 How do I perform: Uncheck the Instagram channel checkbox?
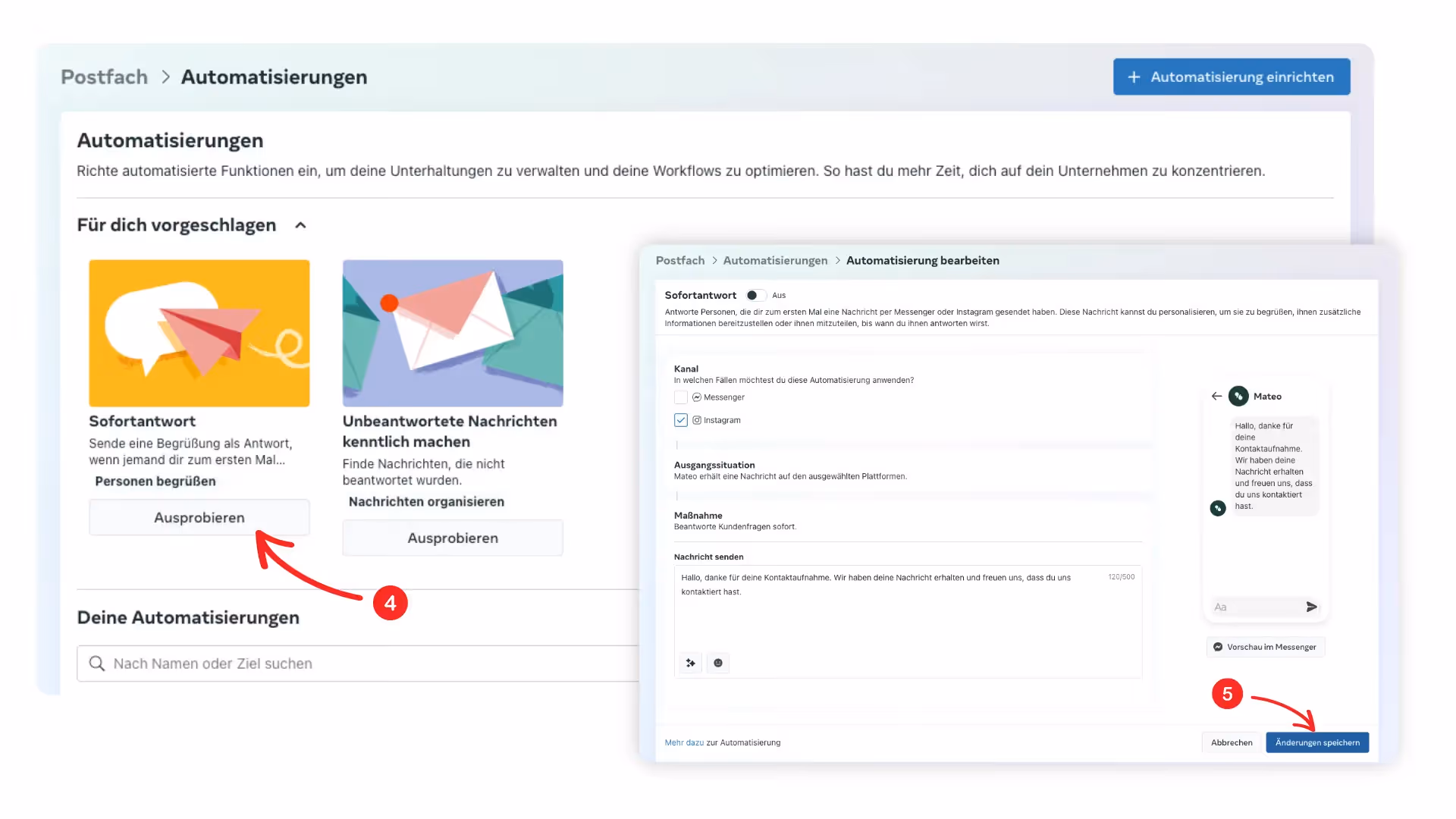(x=680, y=419)
